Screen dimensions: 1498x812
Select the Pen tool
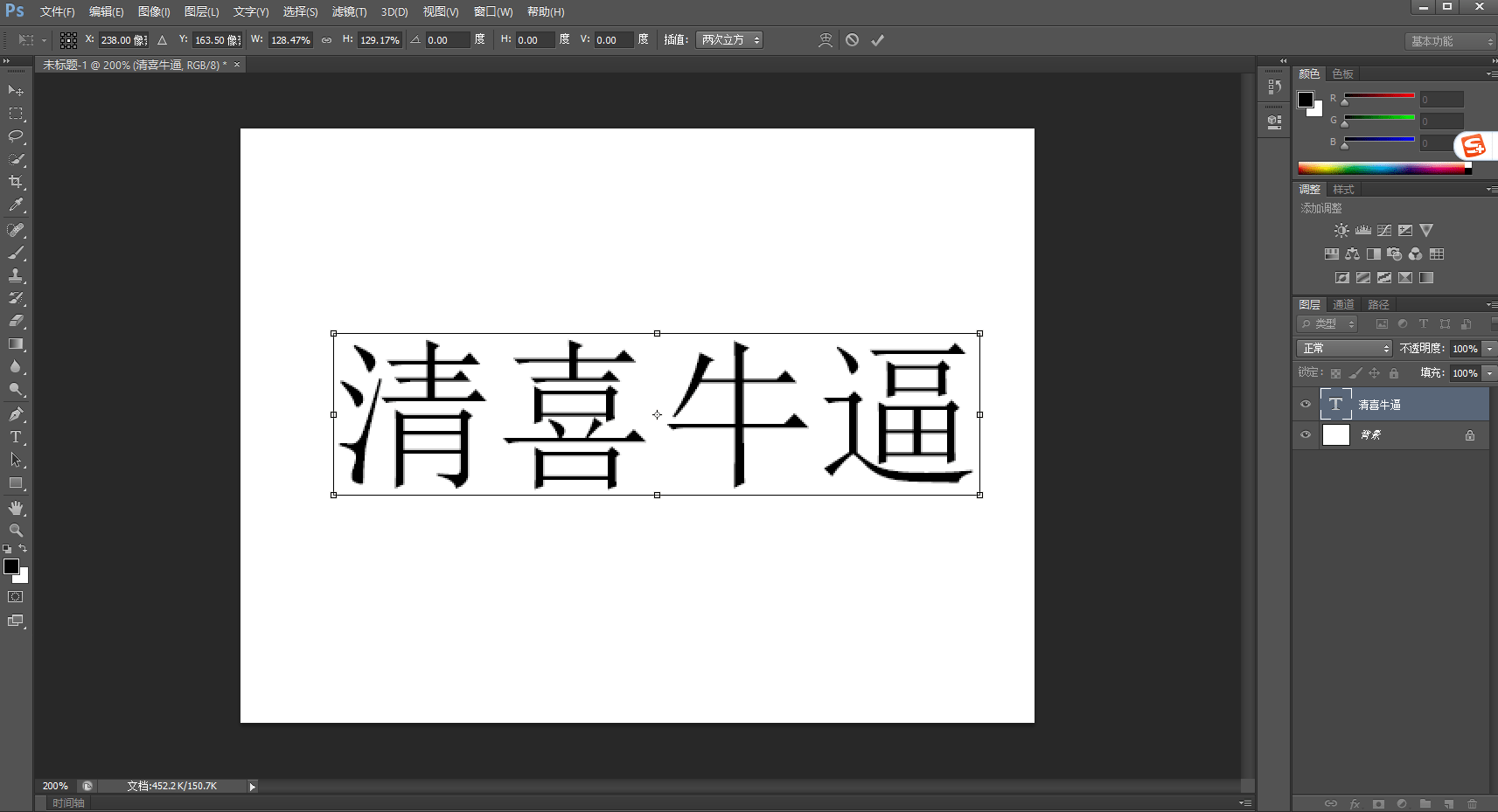pos(16,413)
